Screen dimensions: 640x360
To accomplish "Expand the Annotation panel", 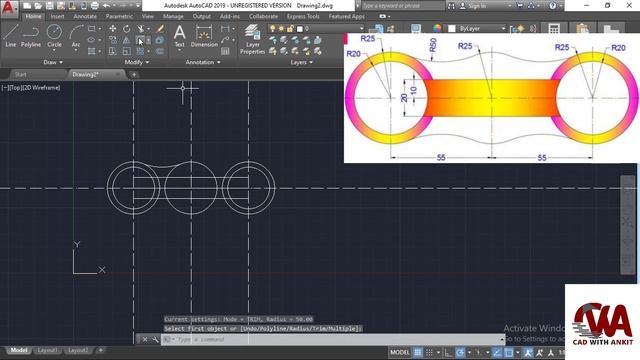I will 203,62.
